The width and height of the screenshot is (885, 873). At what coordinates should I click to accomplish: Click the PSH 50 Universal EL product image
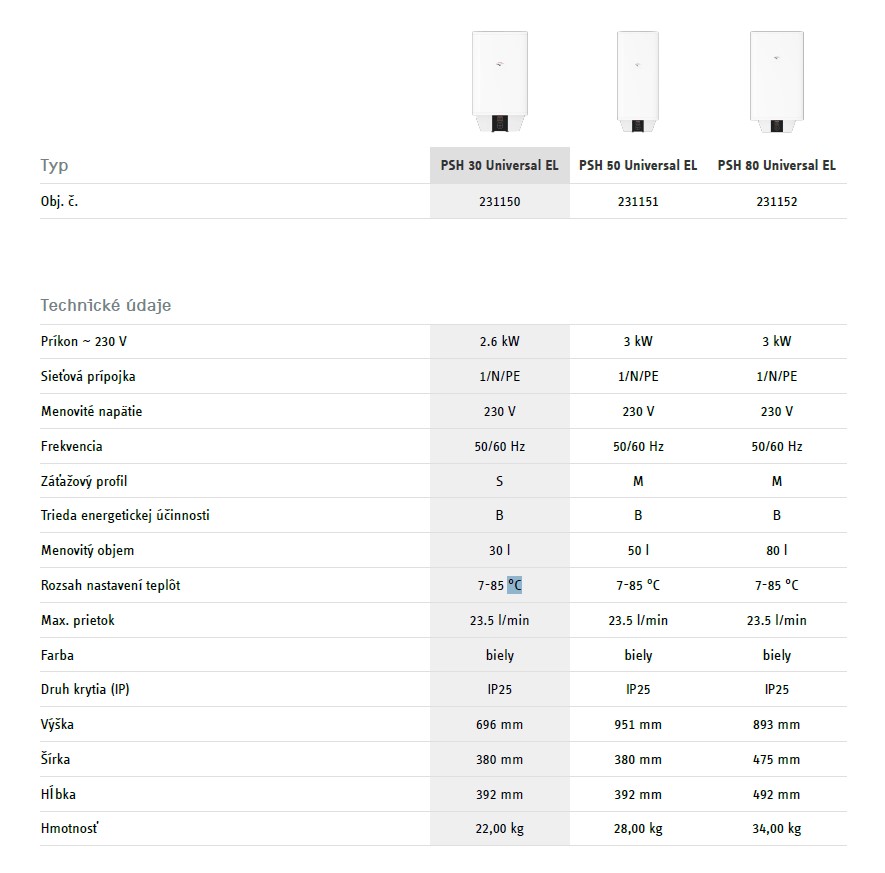(x=638, y=81)
